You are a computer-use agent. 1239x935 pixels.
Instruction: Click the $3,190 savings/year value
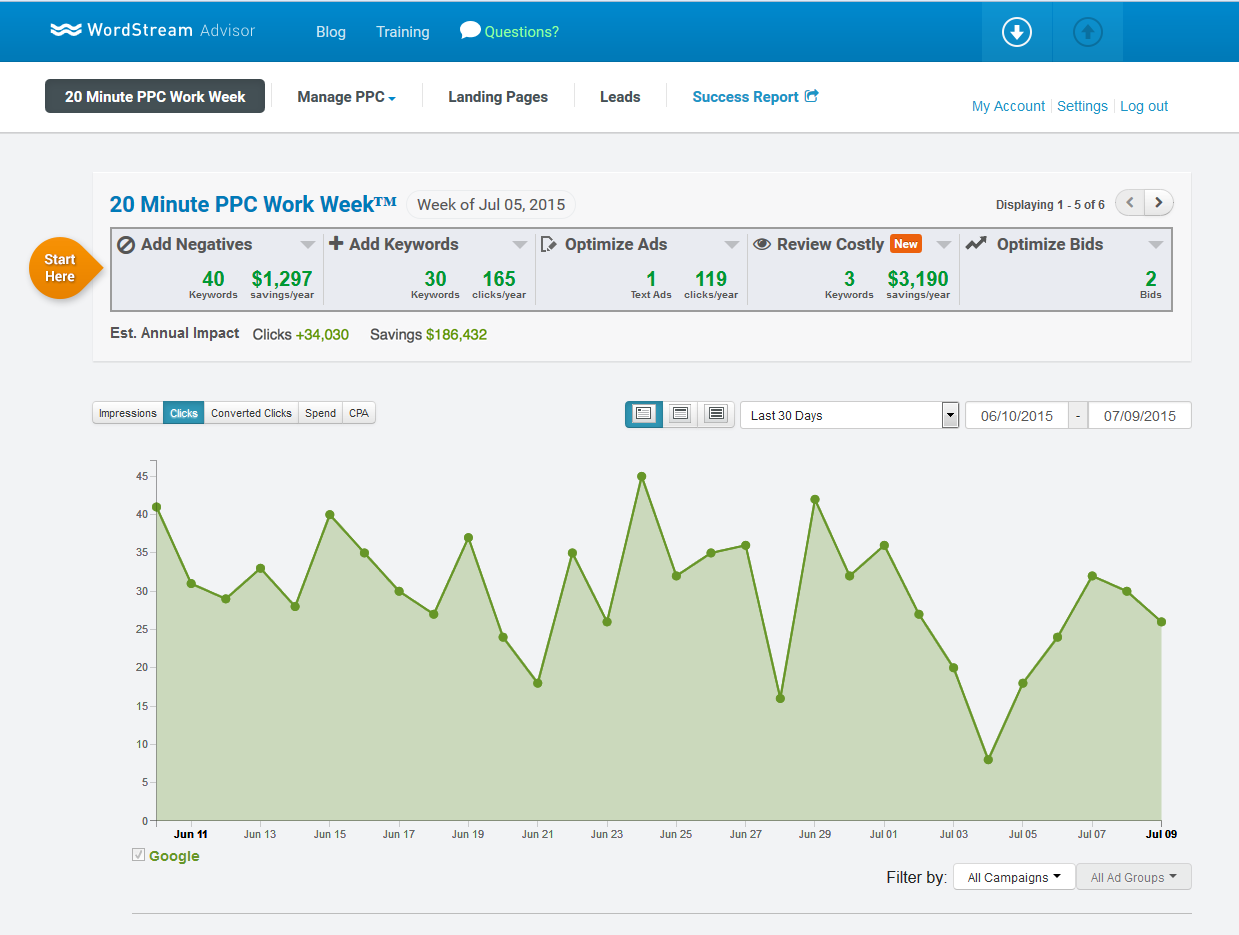pos(918,284)
